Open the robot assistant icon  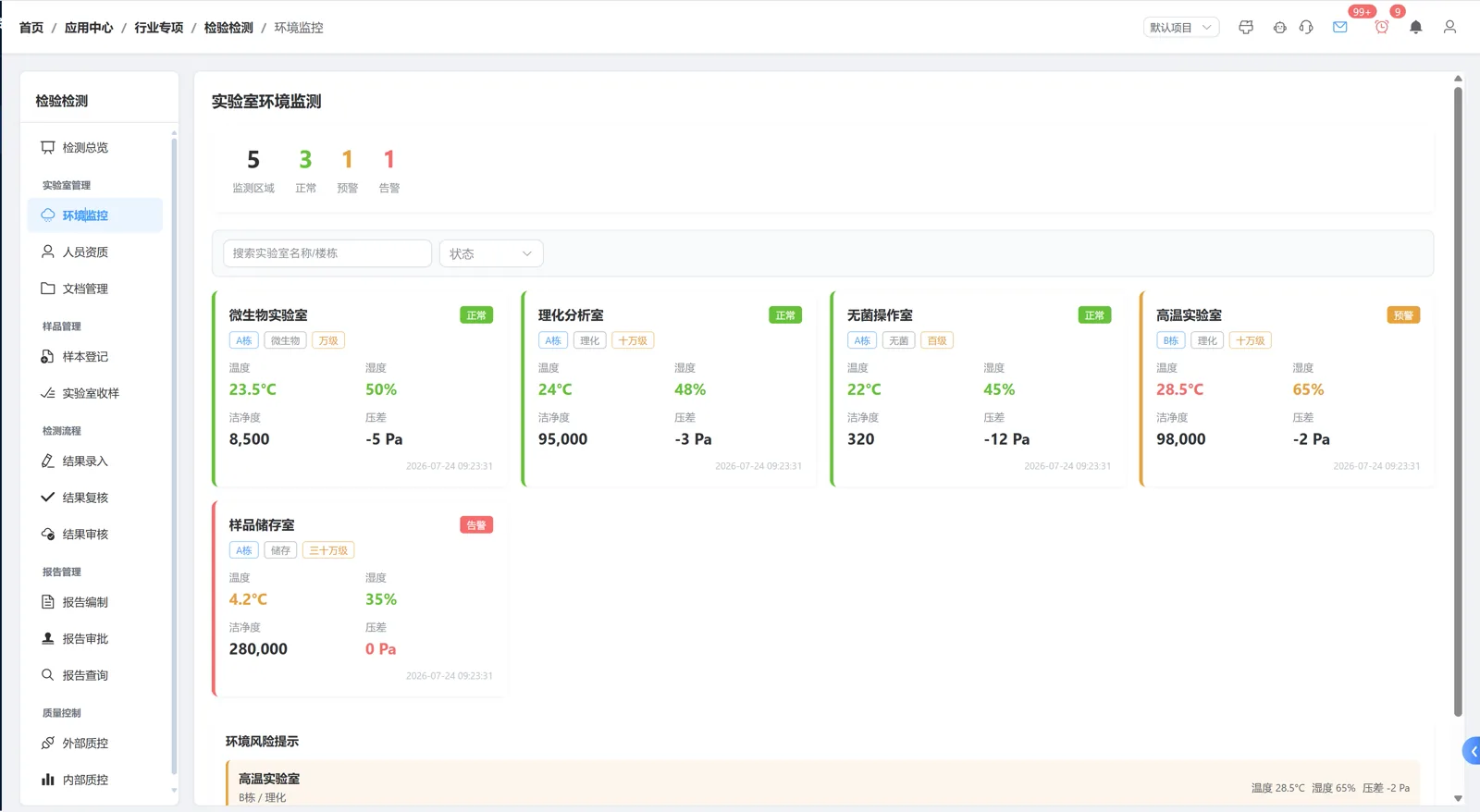[x=1279, y=28]
